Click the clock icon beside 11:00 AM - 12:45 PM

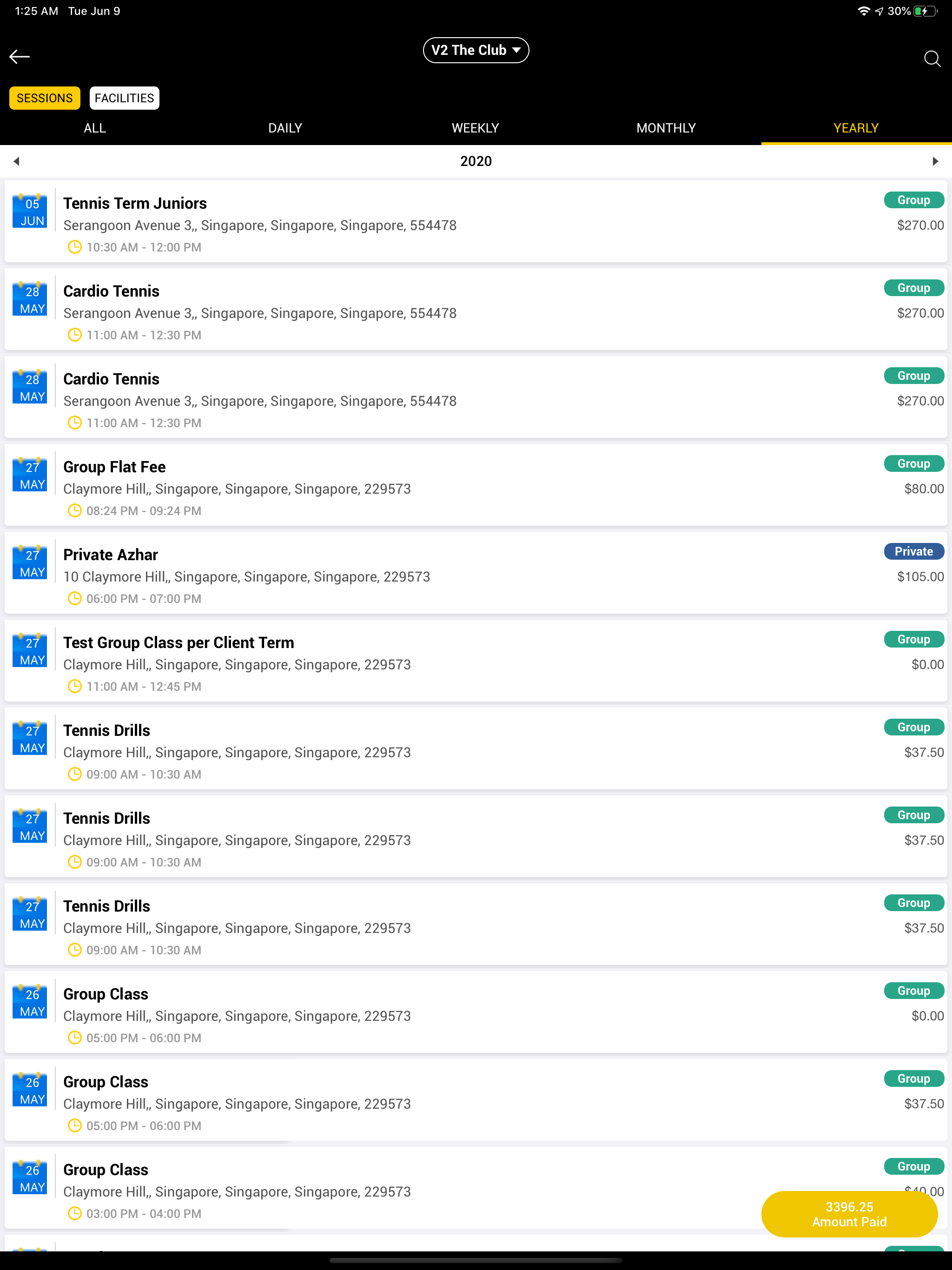[x=75, y=686]
